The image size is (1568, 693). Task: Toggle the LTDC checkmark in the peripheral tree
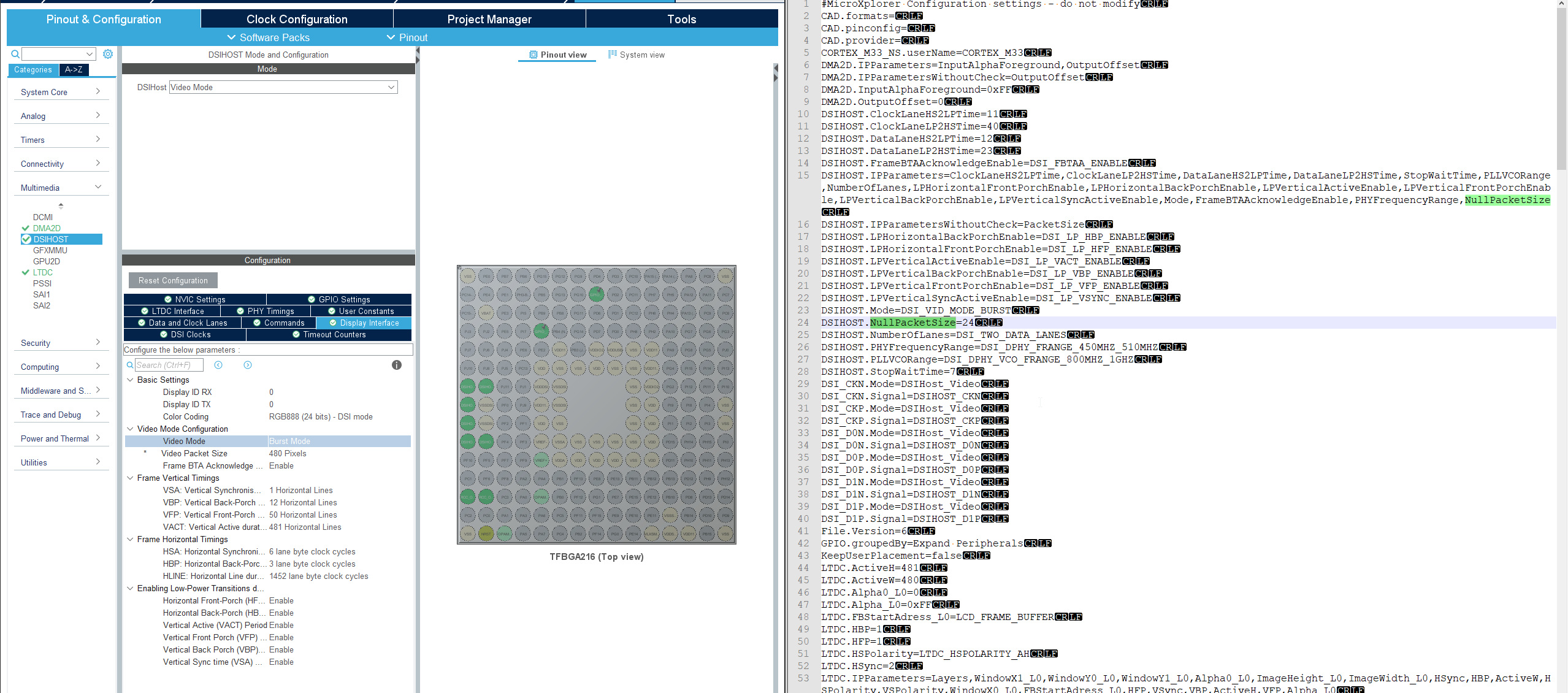(x=26, y=272)
